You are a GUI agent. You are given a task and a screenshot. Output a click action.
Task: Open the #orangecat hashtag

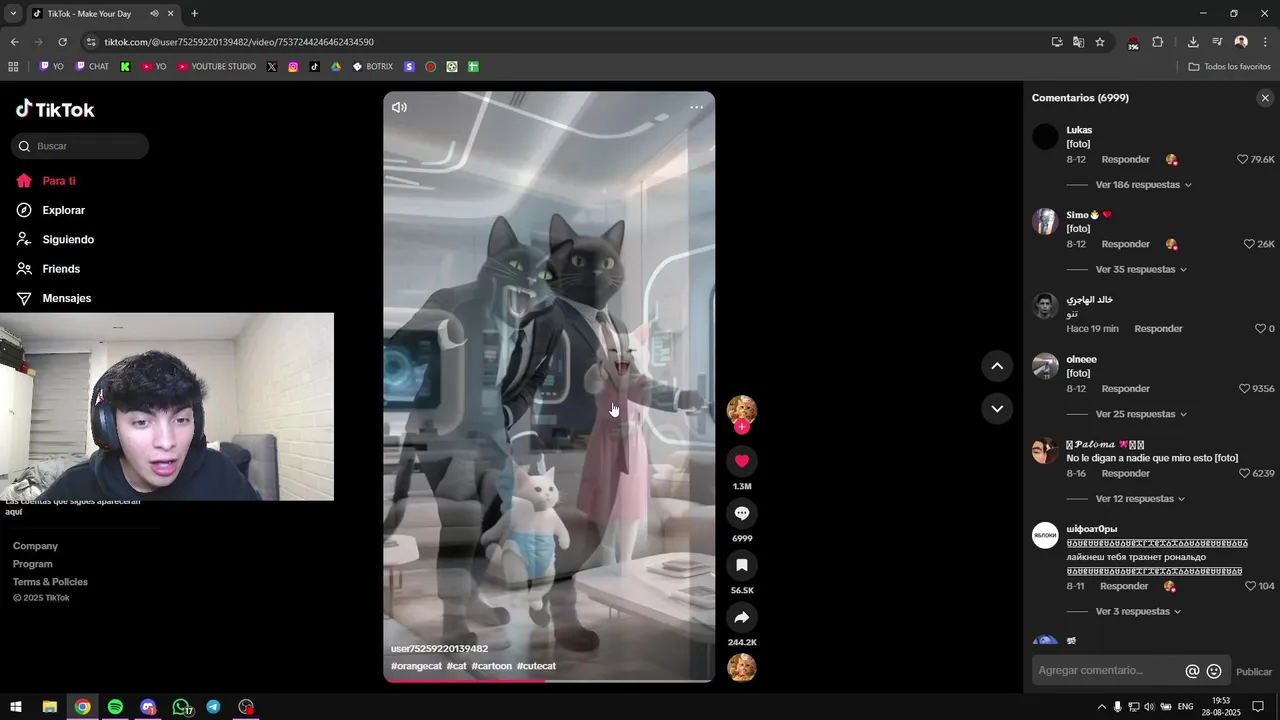(x=416, y=666)
